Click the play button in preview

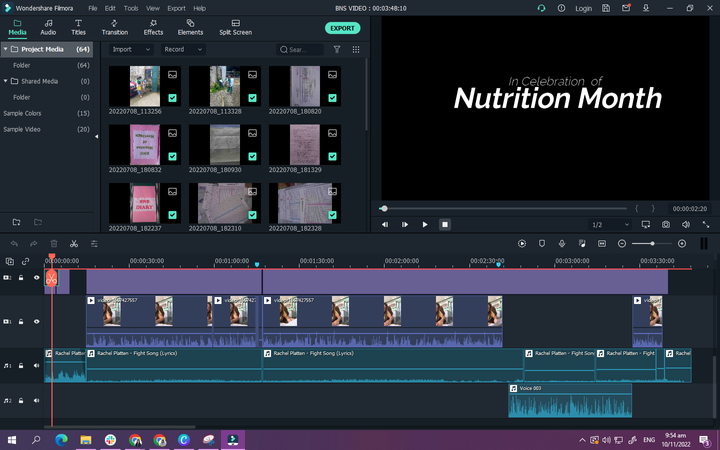[x=425, y=225]
